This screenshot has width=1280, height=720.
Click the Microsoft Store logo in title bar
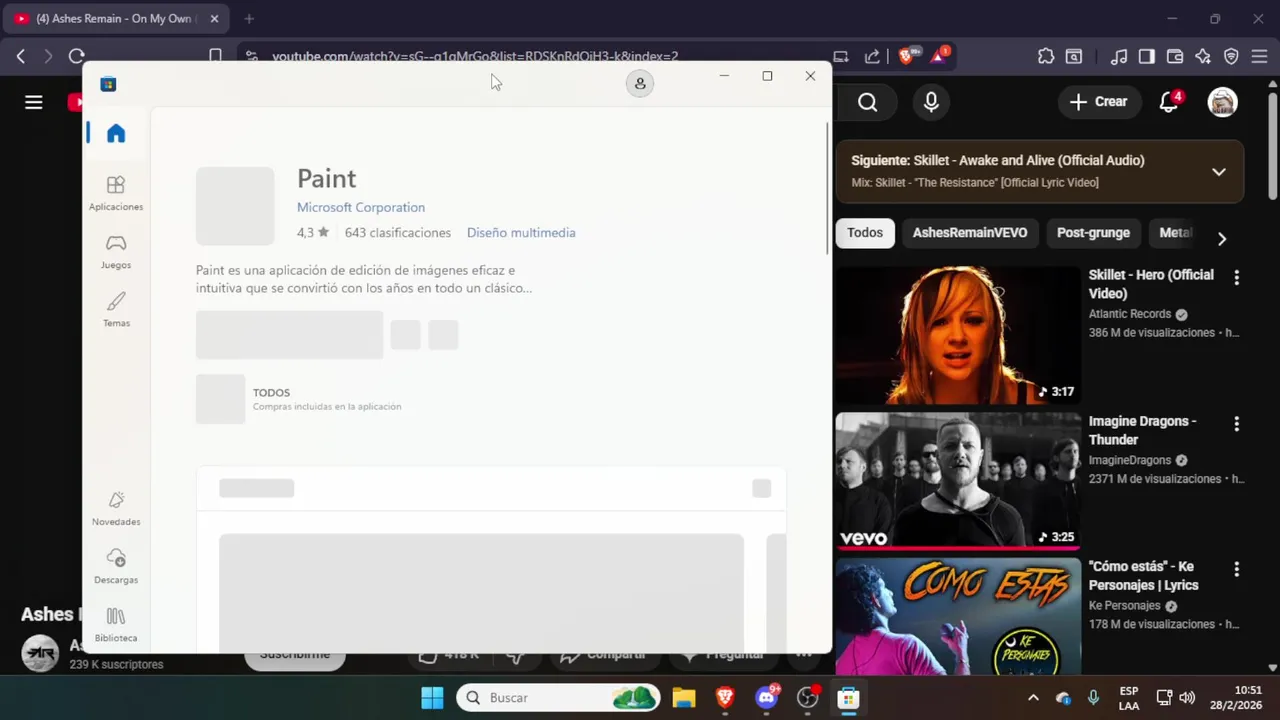(x=108, y=84)
